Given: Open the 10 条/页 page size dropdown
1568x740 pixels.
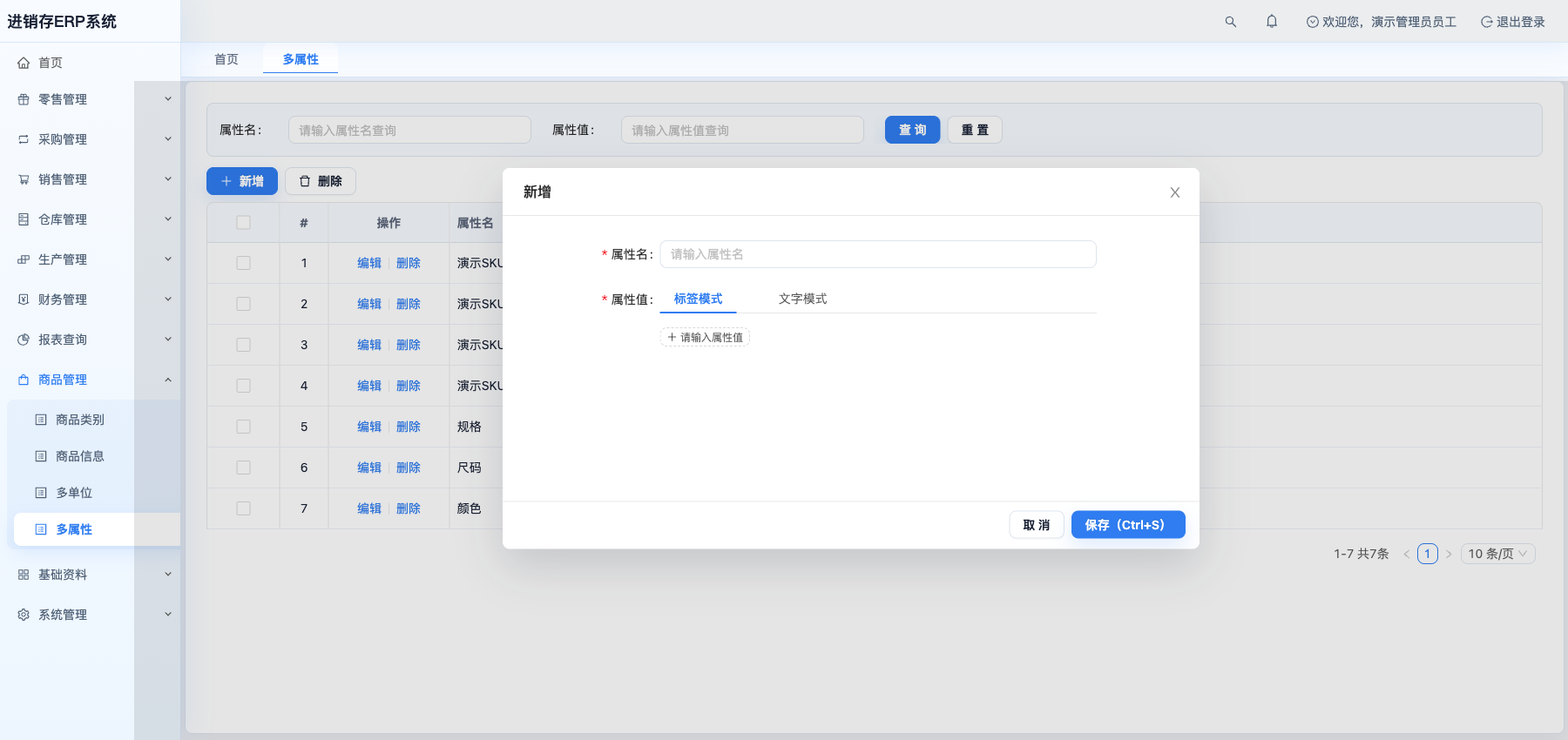Looking at the screenshot, I should click(1498, 554).
